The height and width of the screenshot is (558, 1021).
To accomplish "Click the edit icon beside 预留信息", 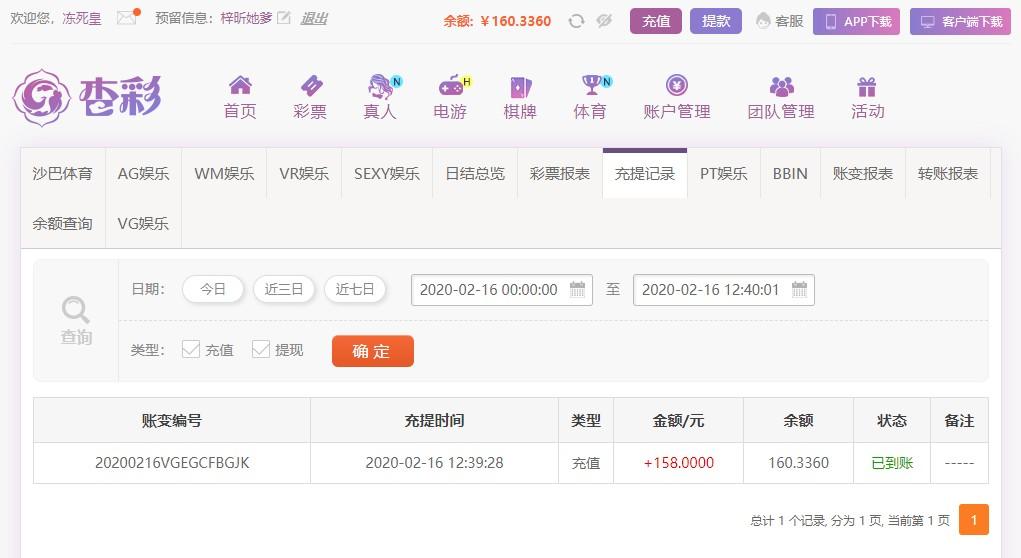I will coord(283,18).
